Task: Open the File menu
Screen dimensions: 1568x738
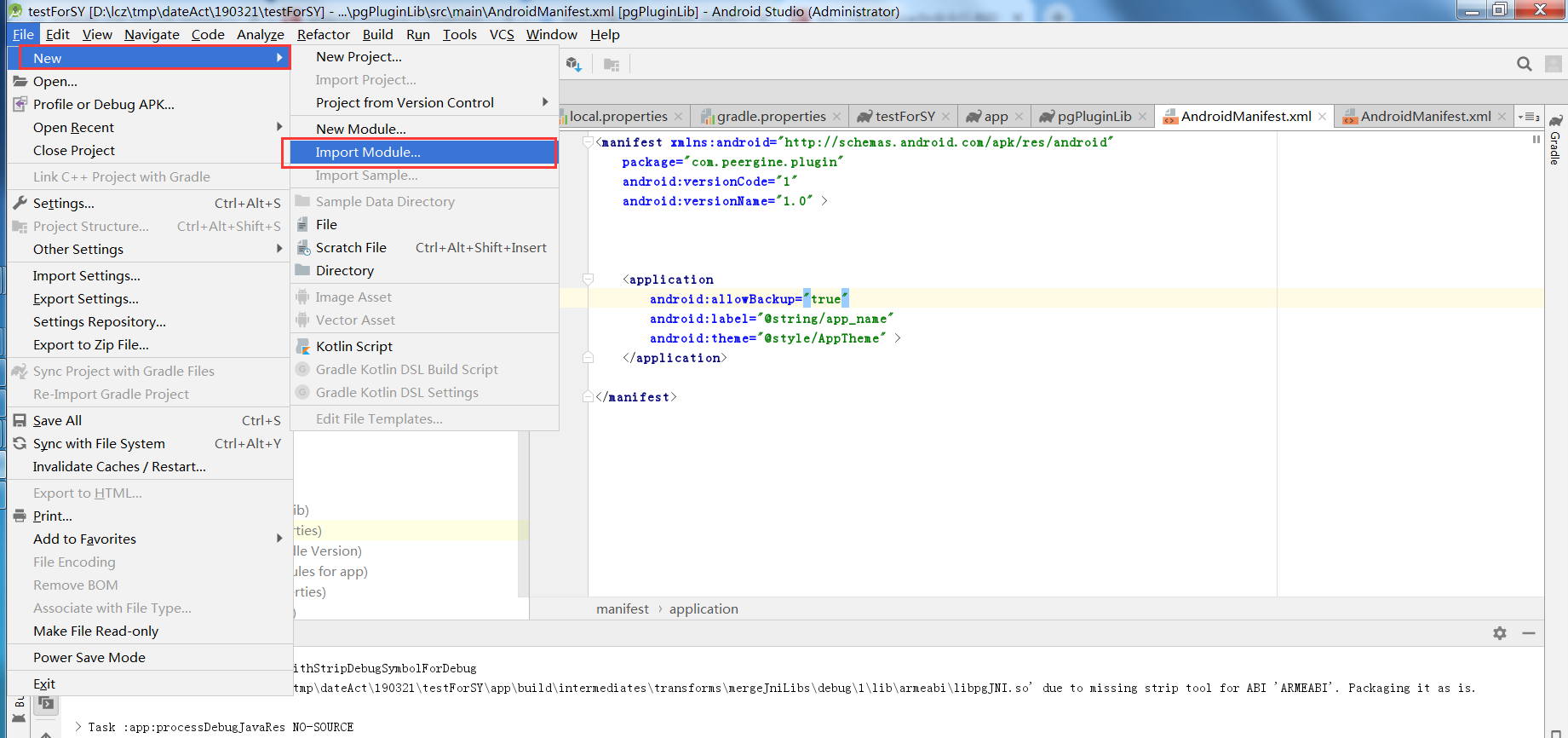Action: (23, 34)
